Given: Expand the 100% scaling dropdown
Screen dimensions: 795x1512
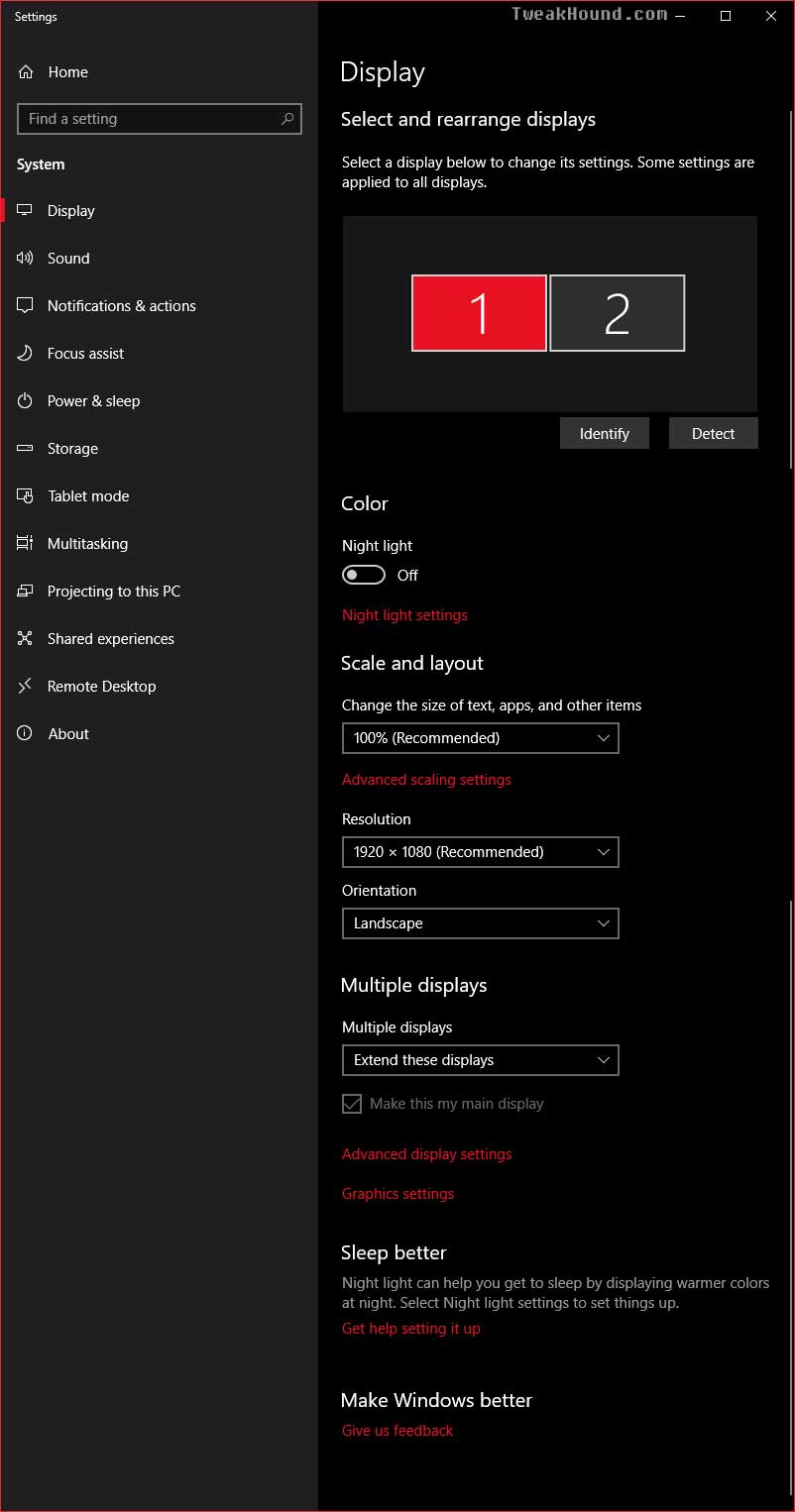Looking at the screenshot, I should [481, 738].
